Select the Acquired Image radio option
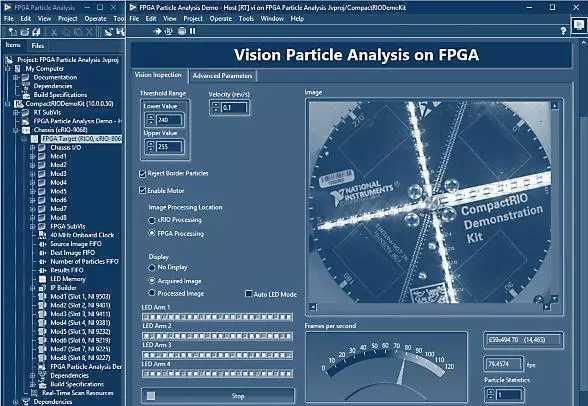 [x=152, y=281]
